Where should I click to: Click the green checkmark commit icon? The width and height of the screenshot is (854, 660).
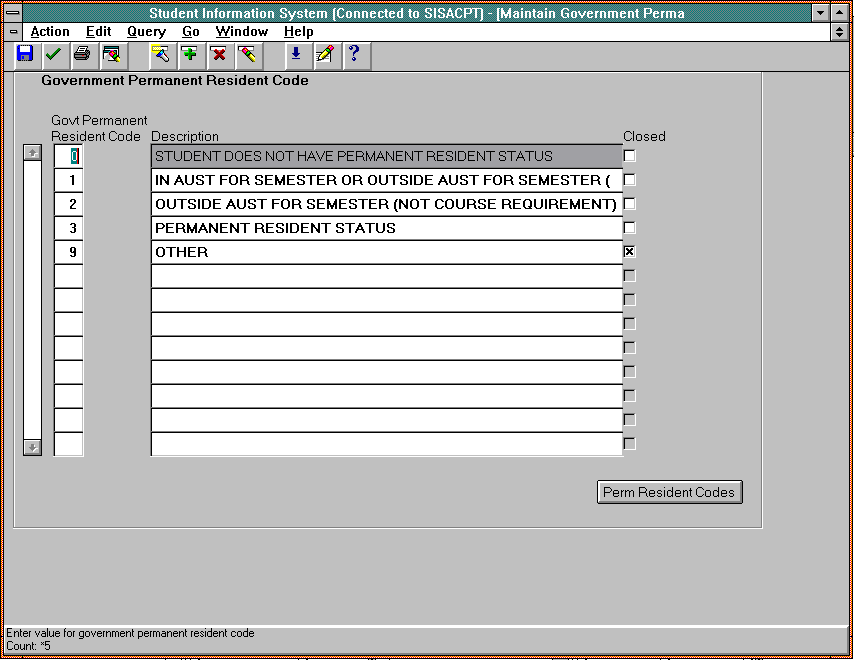click(x=53, y=54)
